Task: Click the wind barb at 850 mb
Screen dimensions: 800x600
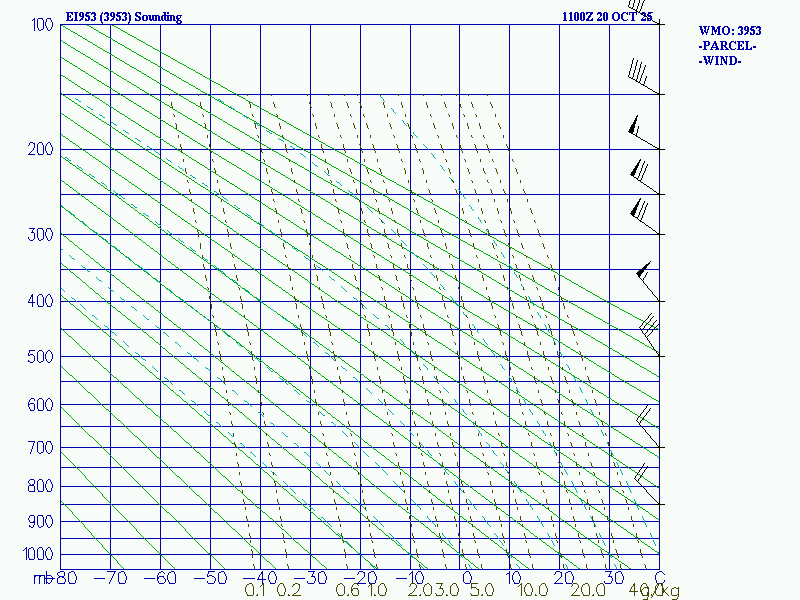Action: pyautogui.click(x=647, y=484)
